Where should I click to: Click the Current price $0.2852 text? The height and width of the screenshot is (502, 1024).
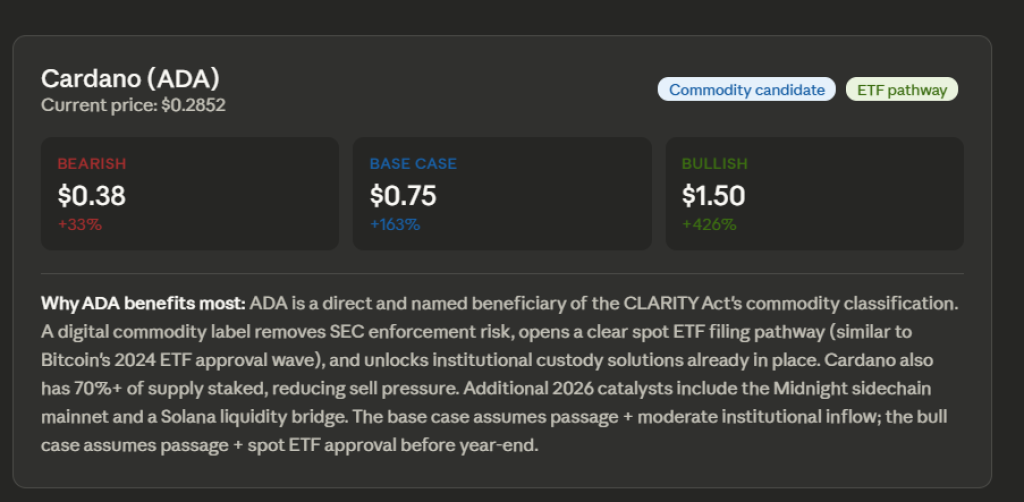(x=133, y=104)
